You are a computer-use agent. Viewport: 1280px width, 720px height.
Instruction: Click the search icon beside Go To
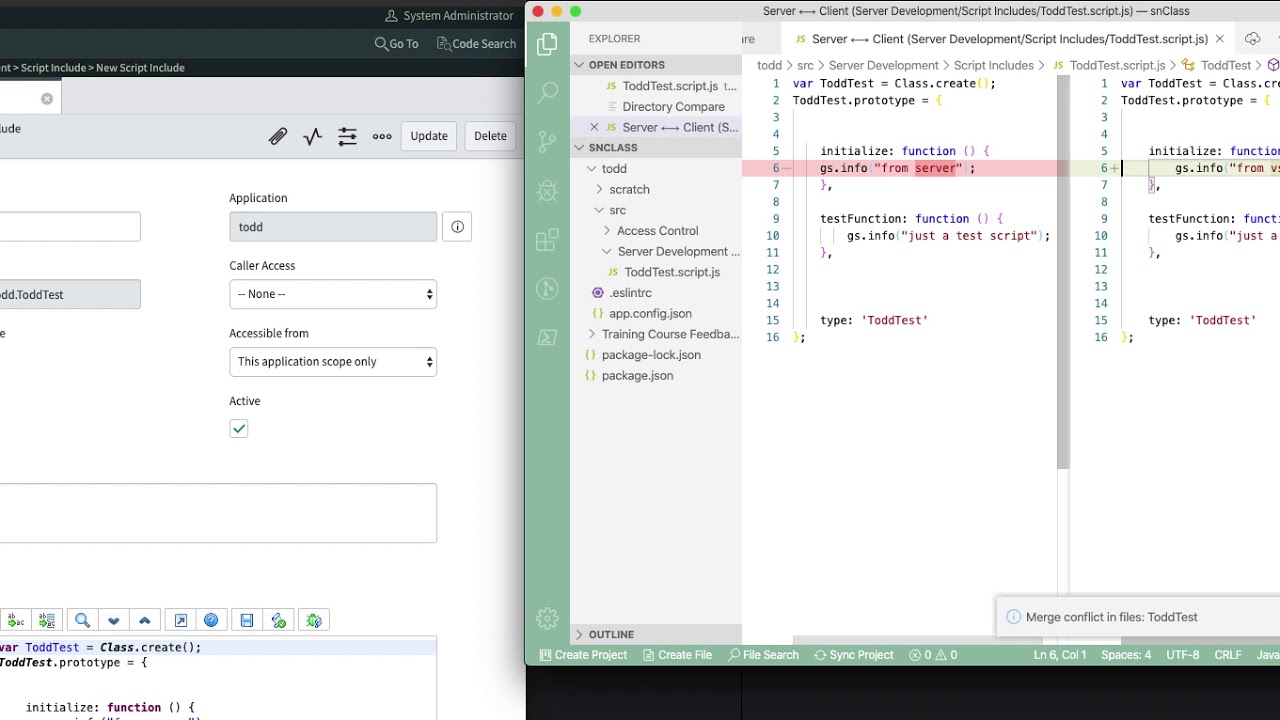[381, 44]
